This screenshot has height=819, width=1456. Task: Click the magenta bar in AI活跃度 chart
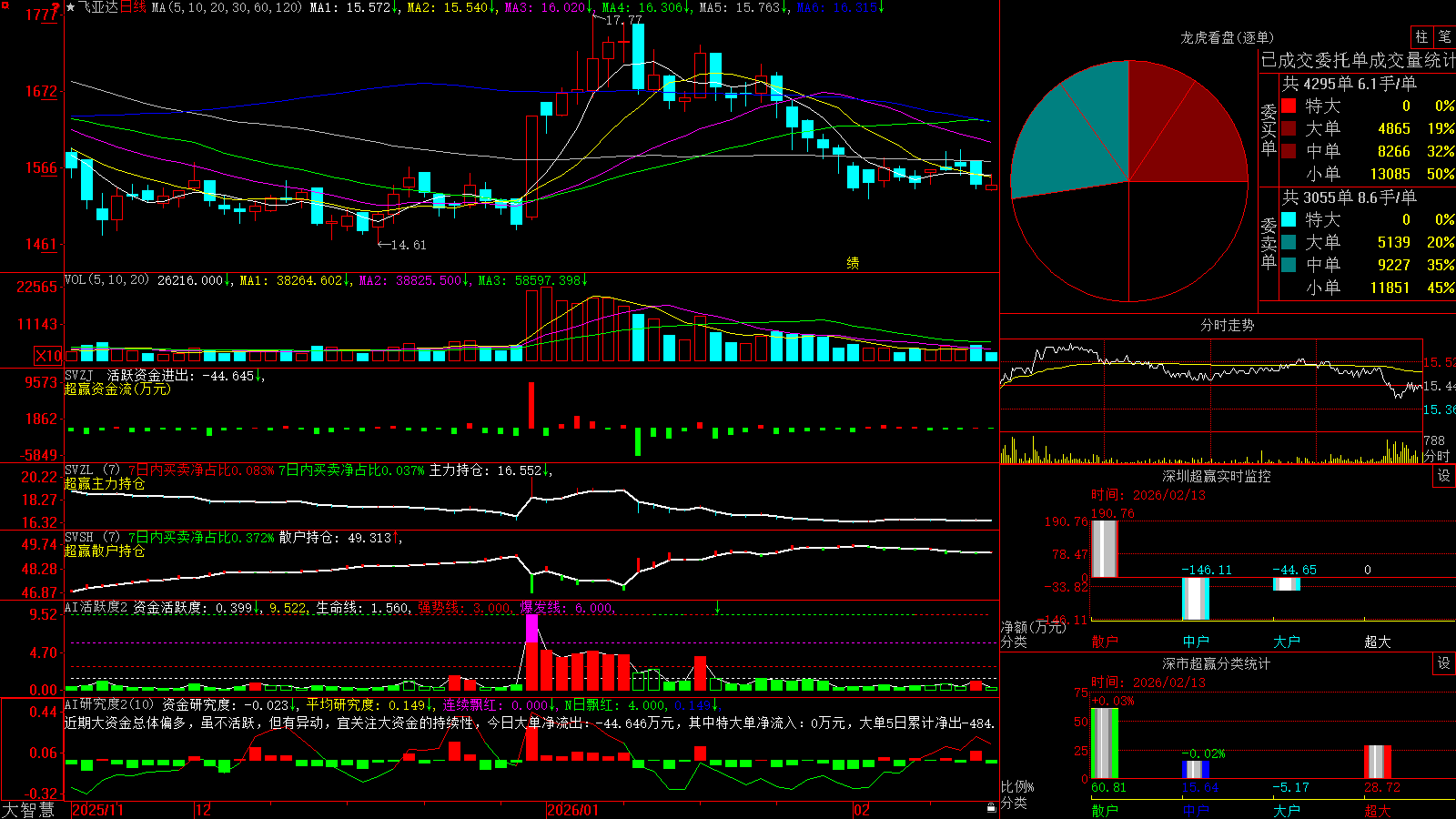pyautogui.click(x=531, y=628)
